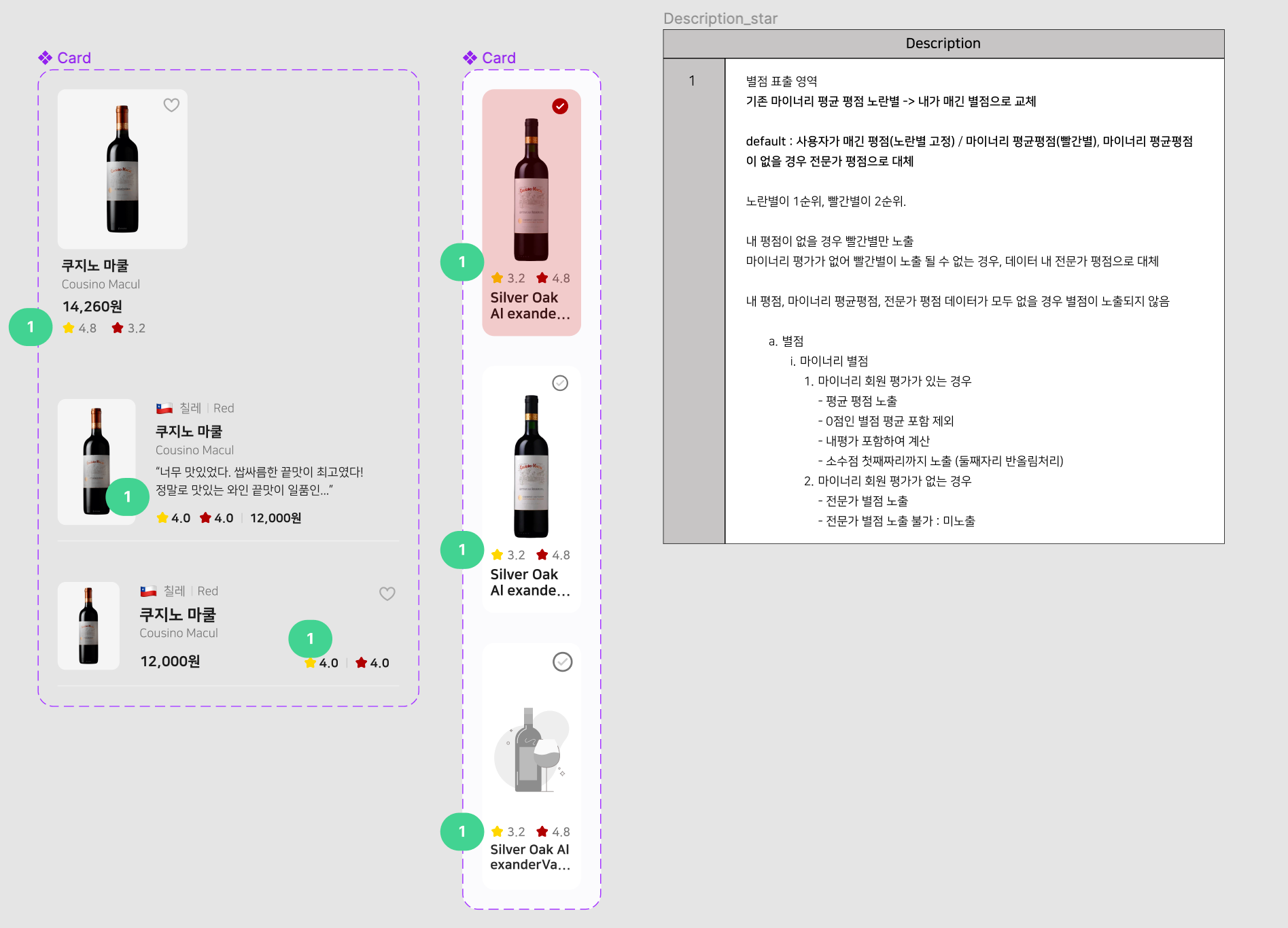Image resolution: width=1288 pixels, height=928 pixels.
Task: Click the yellow star beside 4.8 under 14,260원
Action: (69, 328)
